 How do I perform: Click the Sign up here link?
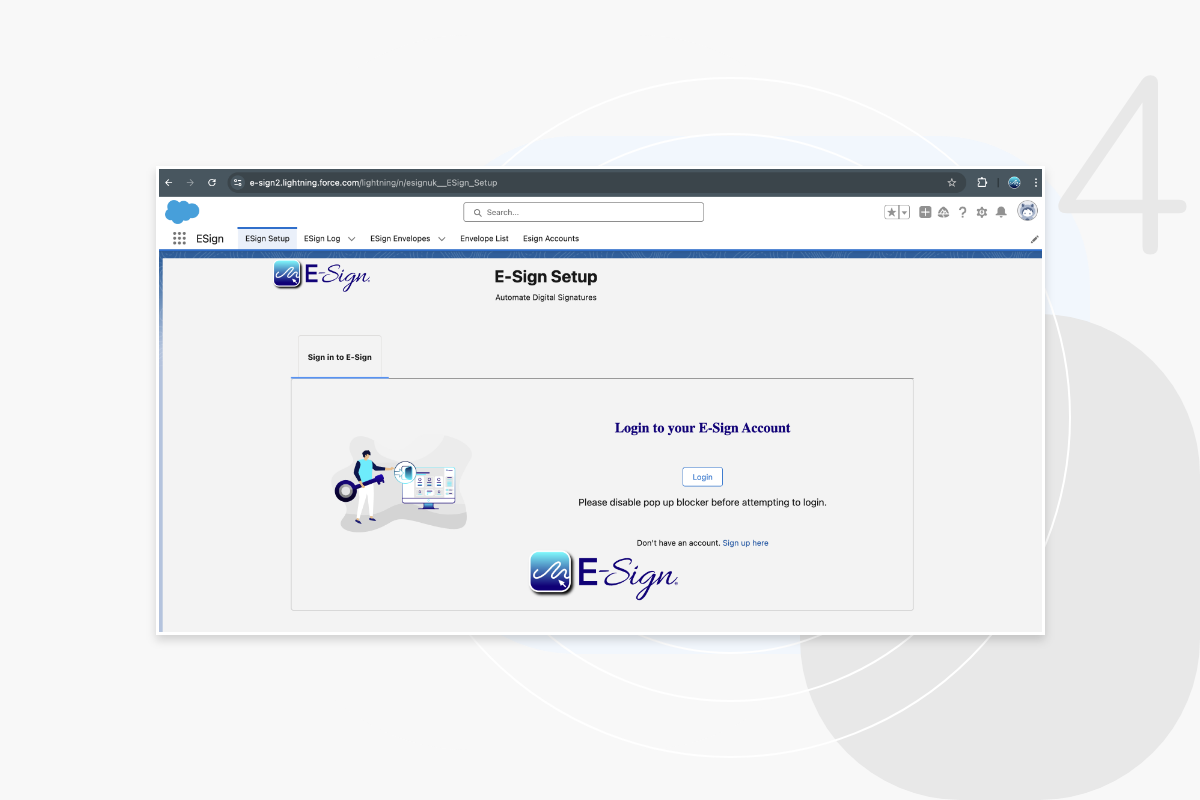746,543
